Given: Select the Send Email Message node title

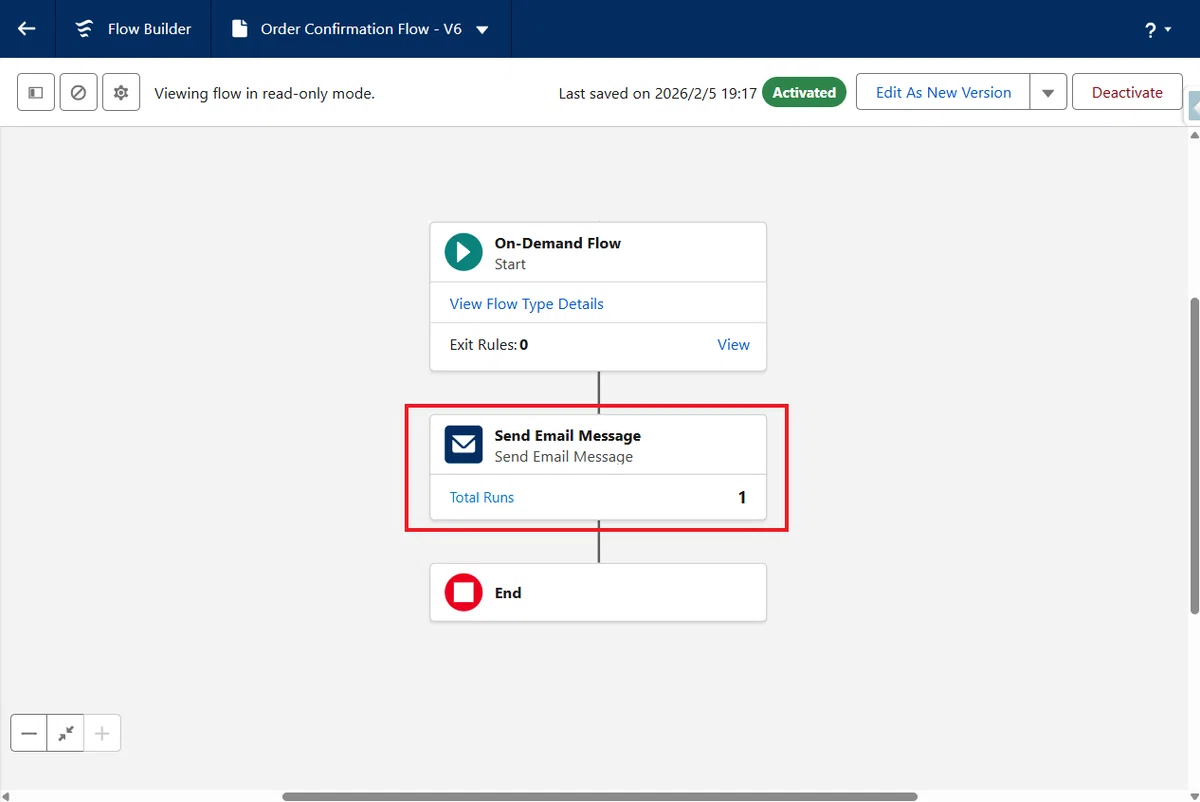Looking at the screenshot, I should point(567,436).
